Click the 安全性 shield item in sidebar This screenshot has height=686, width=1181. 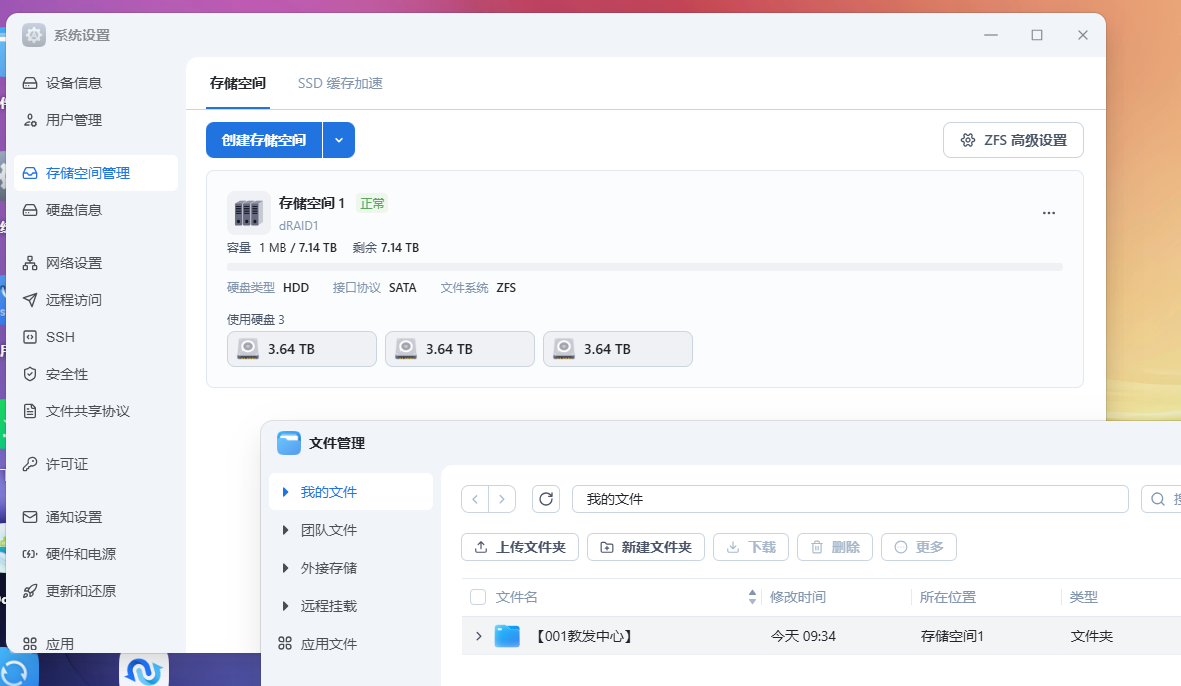pyautogui.click(x=66, y=374)
